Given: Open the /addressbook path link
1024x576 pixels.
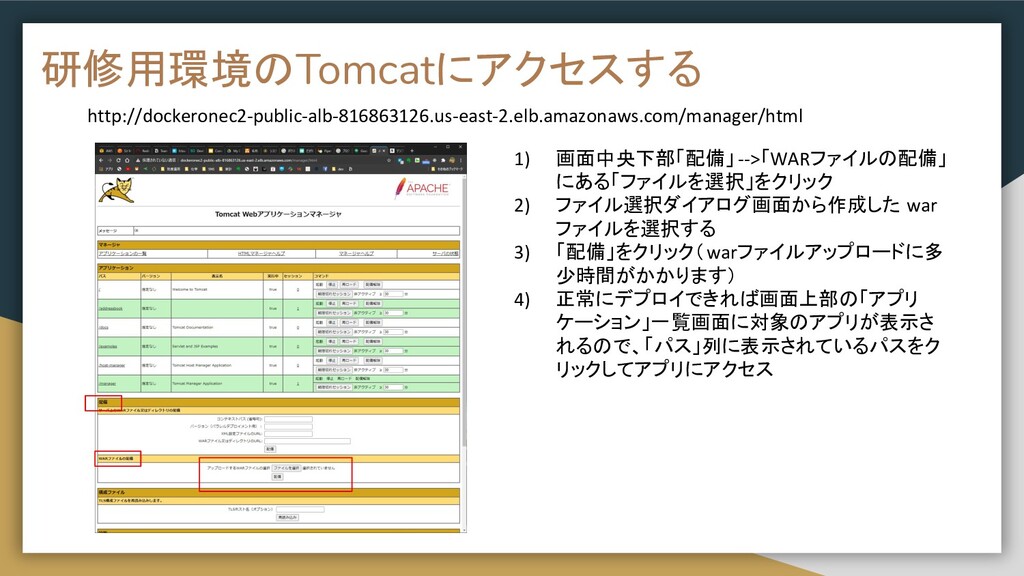Looking at the screenshot, I should (x=110, y=308).
